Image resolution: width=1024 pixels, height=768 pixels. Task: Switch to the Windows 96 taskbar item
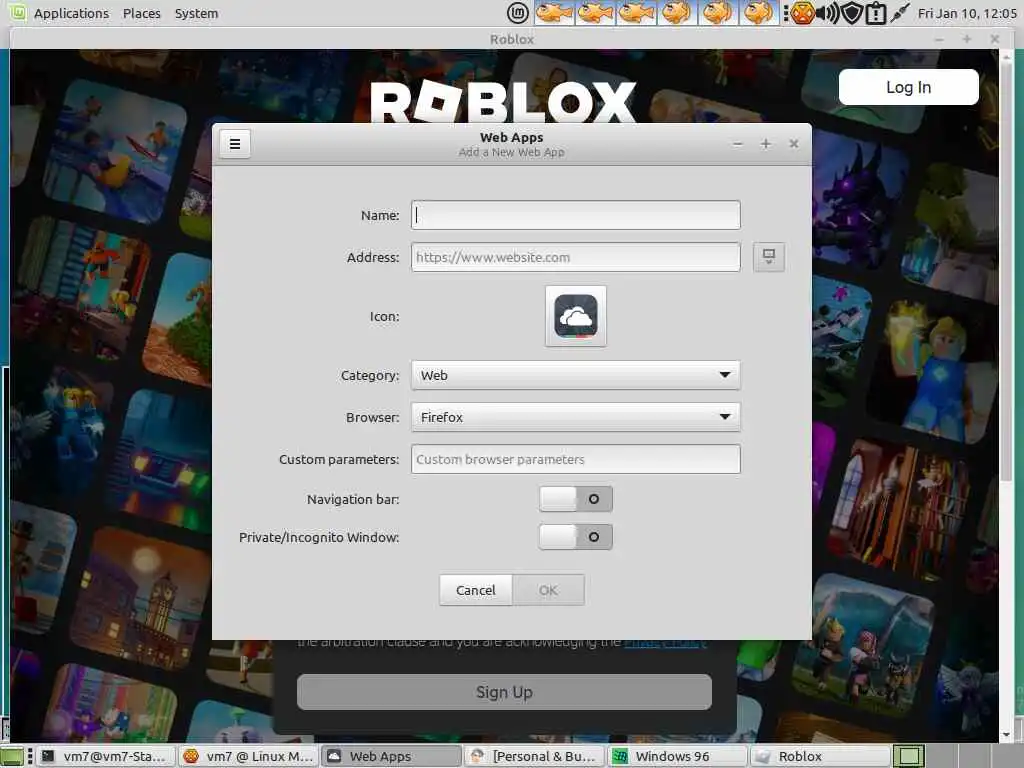pos(677,756)
